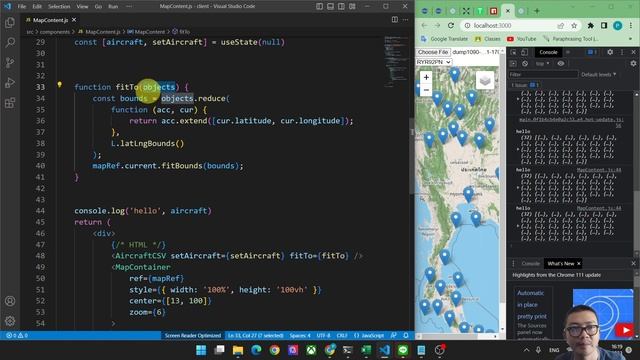Toggle the secondary side bar layout icon
The width and height of the screenshot is (640, 360).
pyautogui.click(x=341, y=7)
